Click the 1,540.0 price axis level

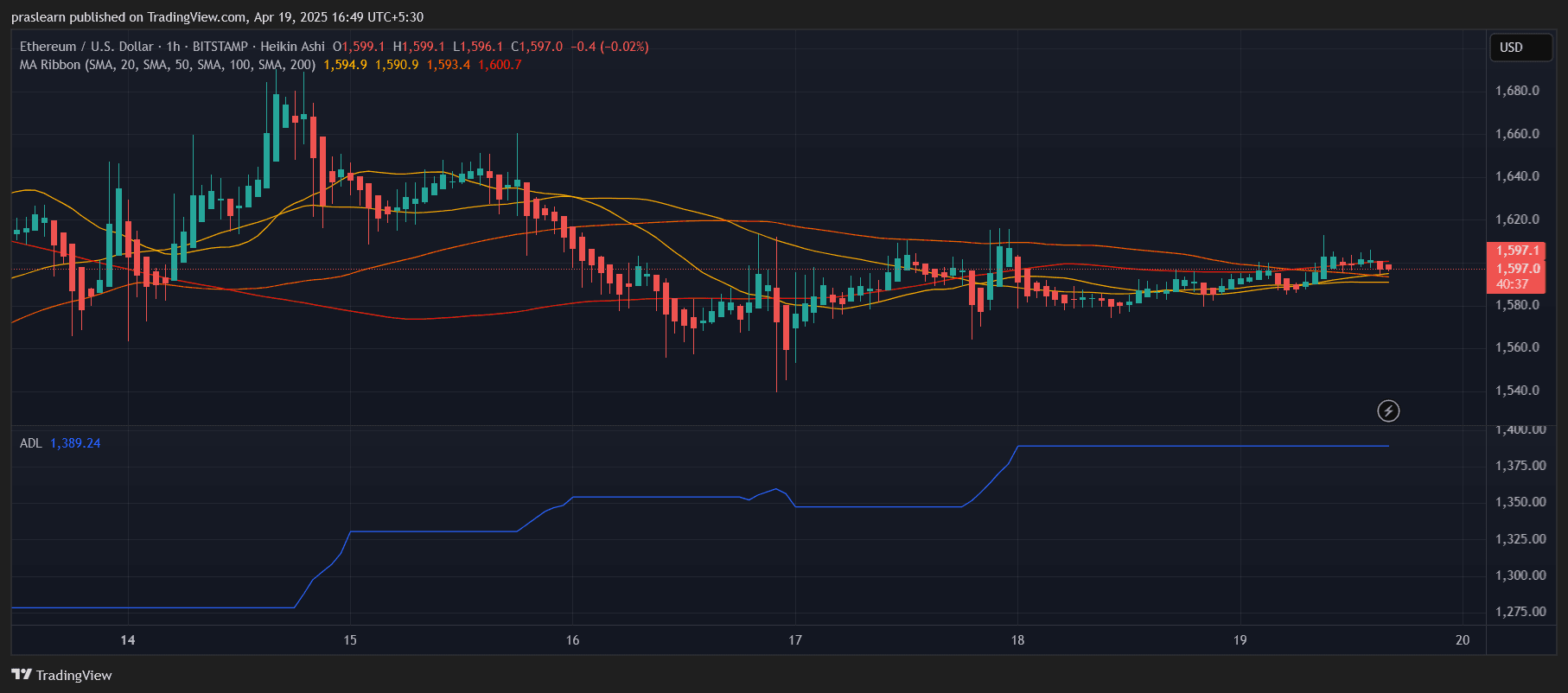1517,391
